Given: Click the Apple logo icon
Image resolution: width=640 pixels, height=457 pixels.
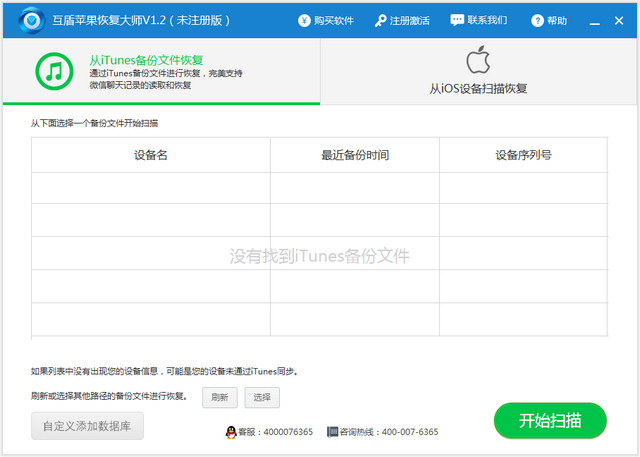Looking at the screenshot, I should pos(478,60).
